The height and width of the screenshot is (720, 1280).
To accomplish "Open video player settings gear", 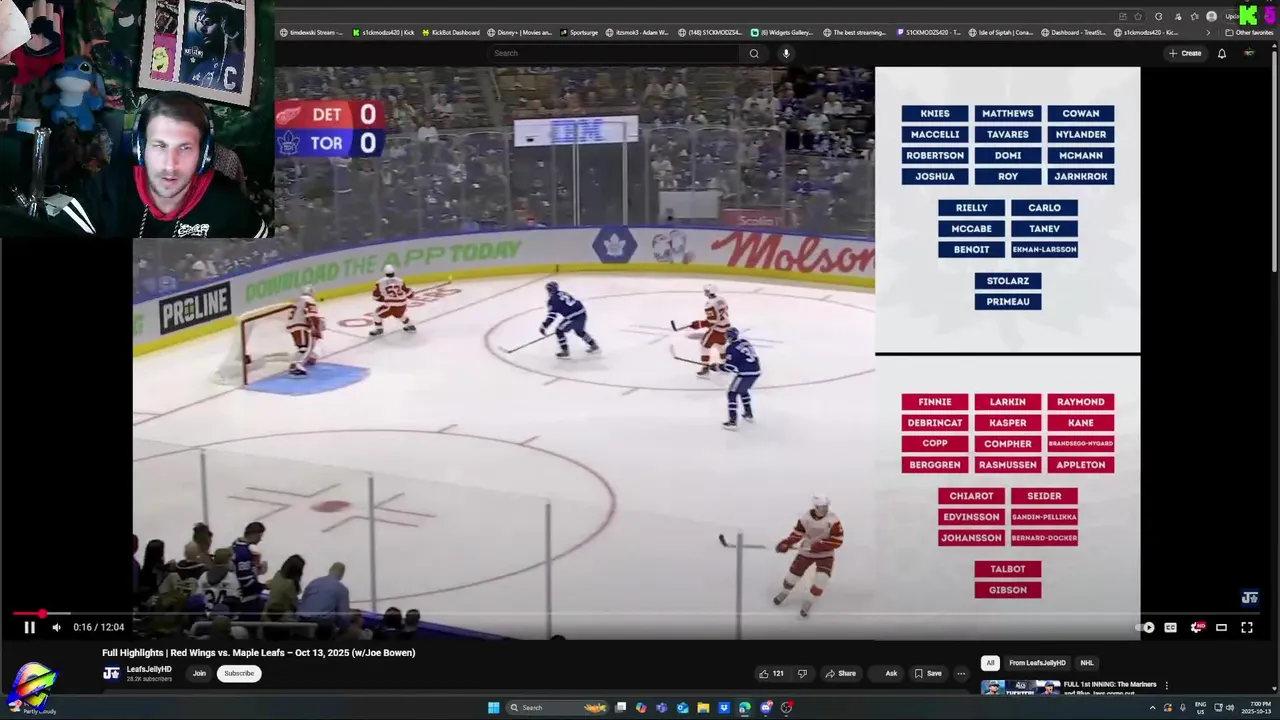I will 1196,627.
